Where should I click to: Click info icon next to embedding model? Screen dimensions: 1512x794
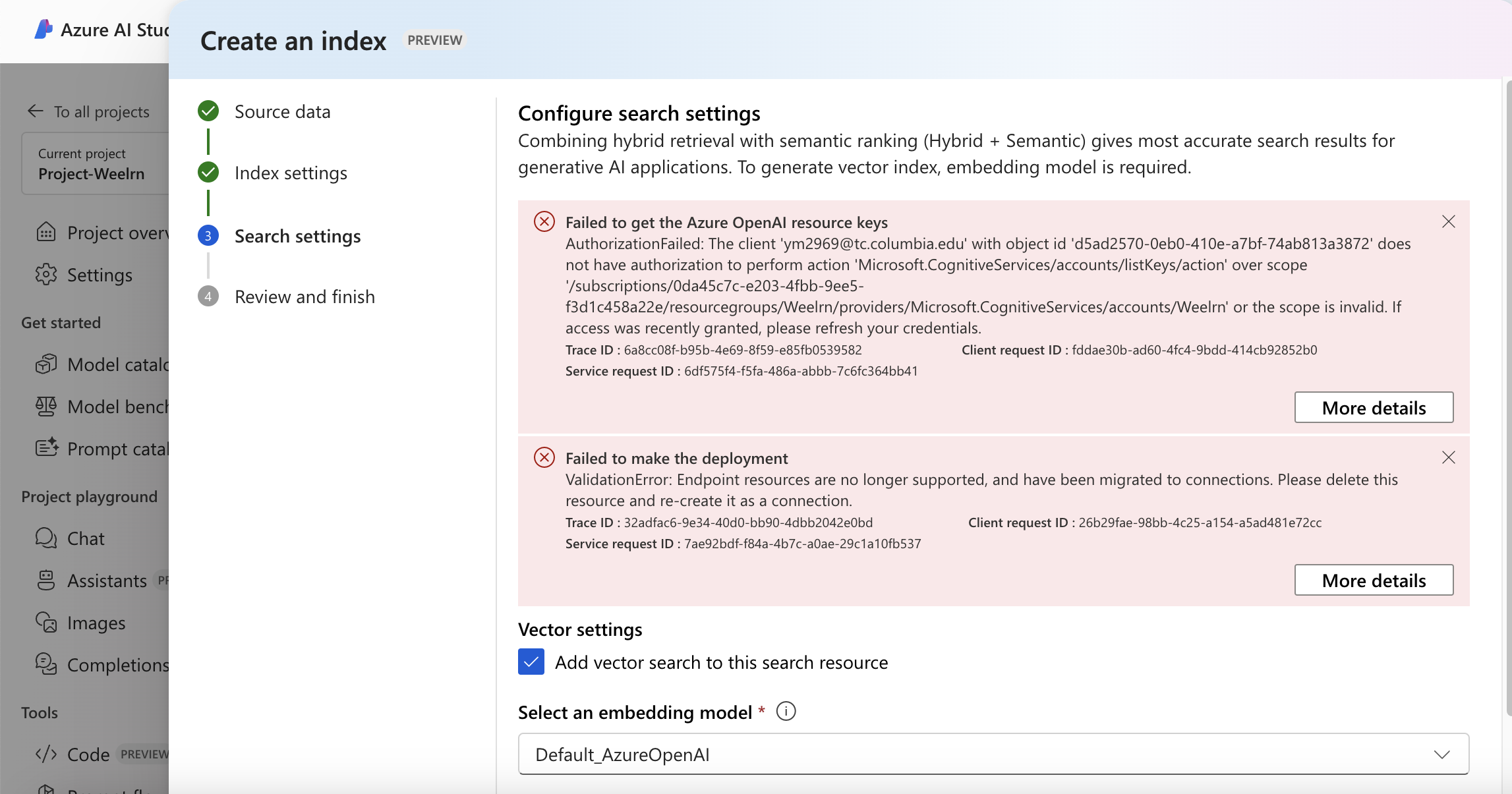point(786,712)
